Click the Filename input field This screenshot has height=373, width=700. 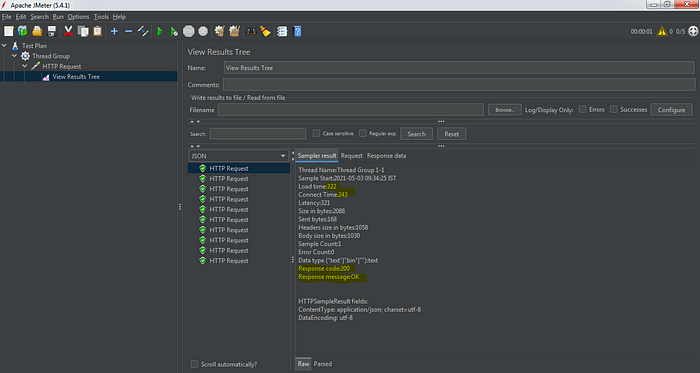coord(351,110)
